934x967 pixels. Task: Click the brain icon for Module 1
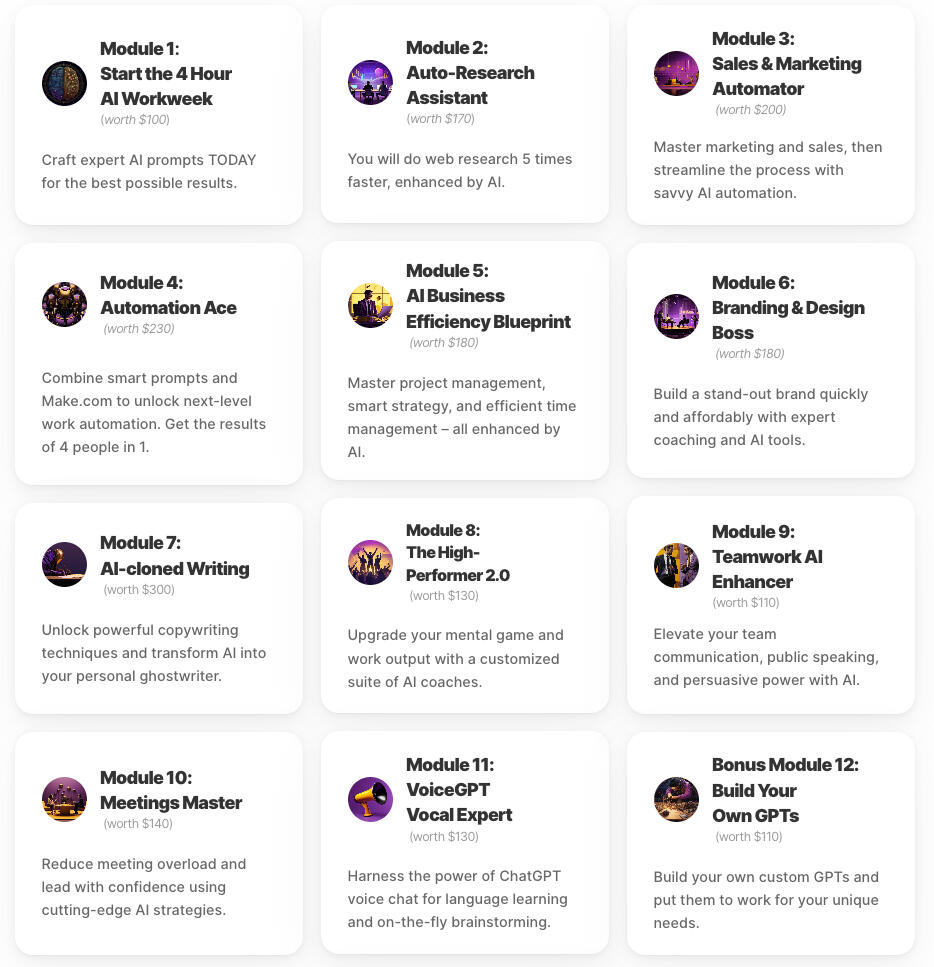pos(64,84)
